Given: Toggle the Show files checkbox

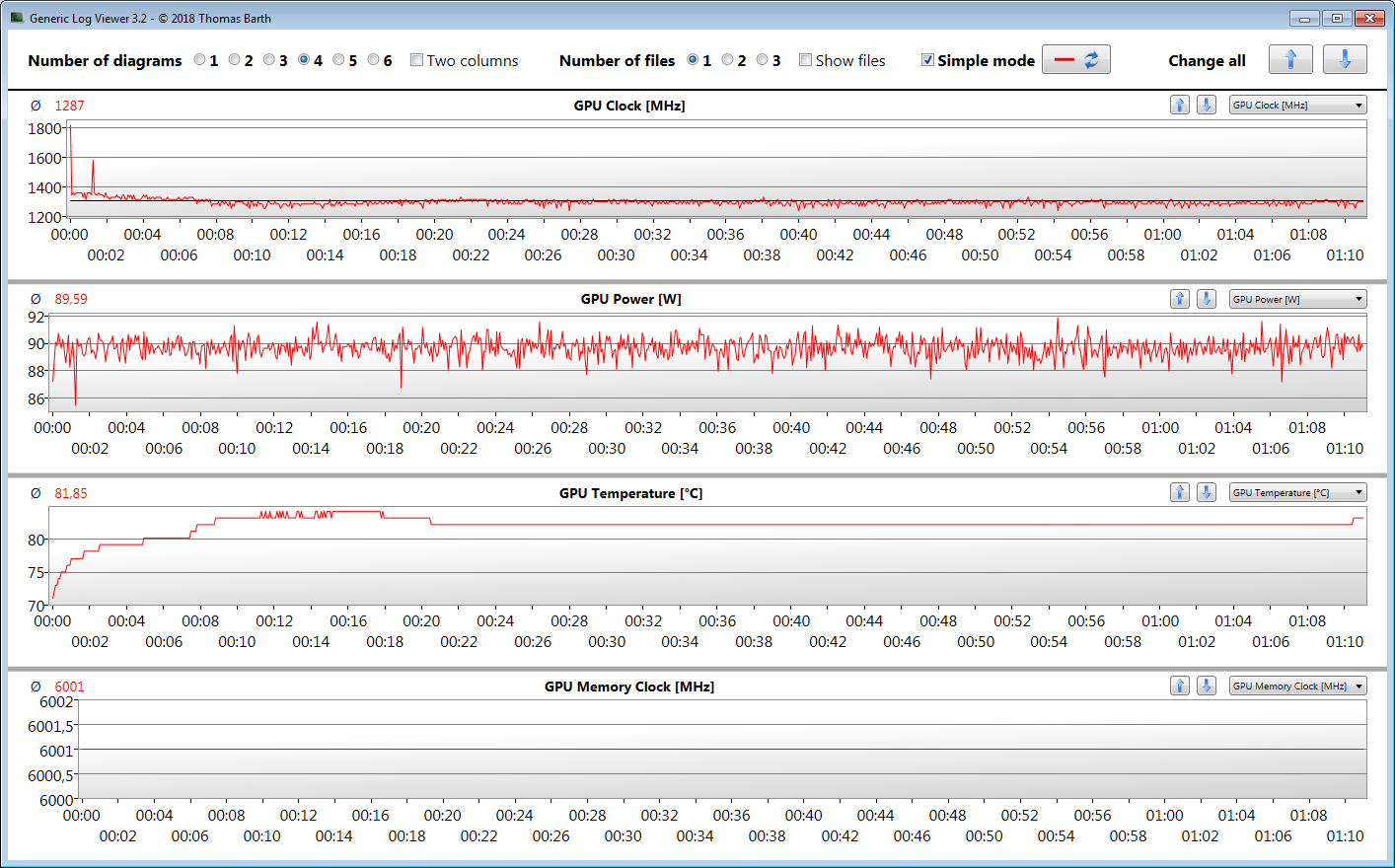Looking at the screenshot, I should [805, 60].
